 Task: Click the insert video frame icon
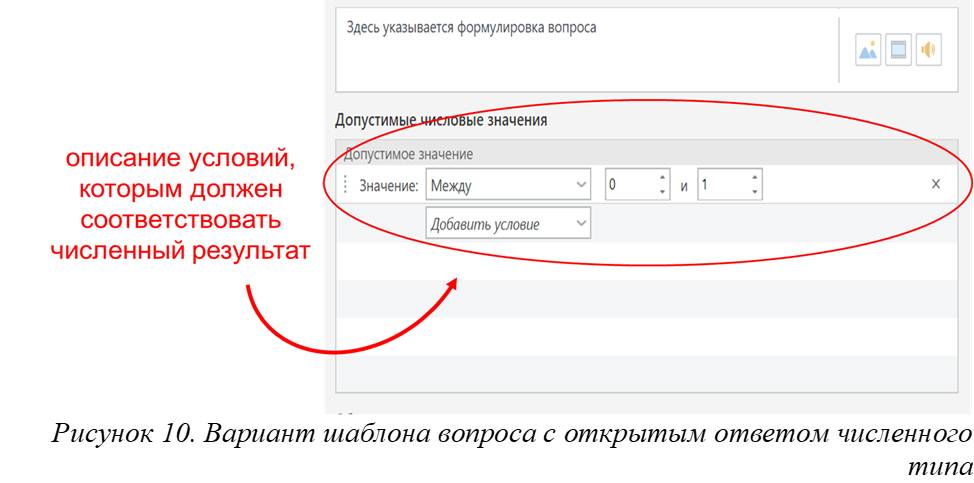[898, 52]
